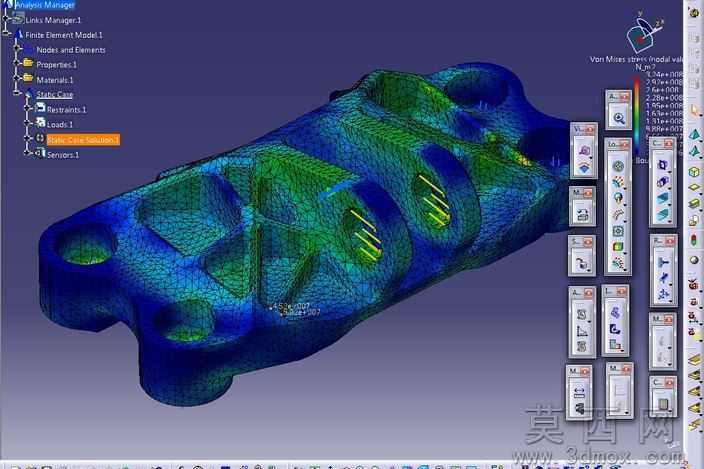
Task: Click the red-green traffic light icon
Action: 694,240
